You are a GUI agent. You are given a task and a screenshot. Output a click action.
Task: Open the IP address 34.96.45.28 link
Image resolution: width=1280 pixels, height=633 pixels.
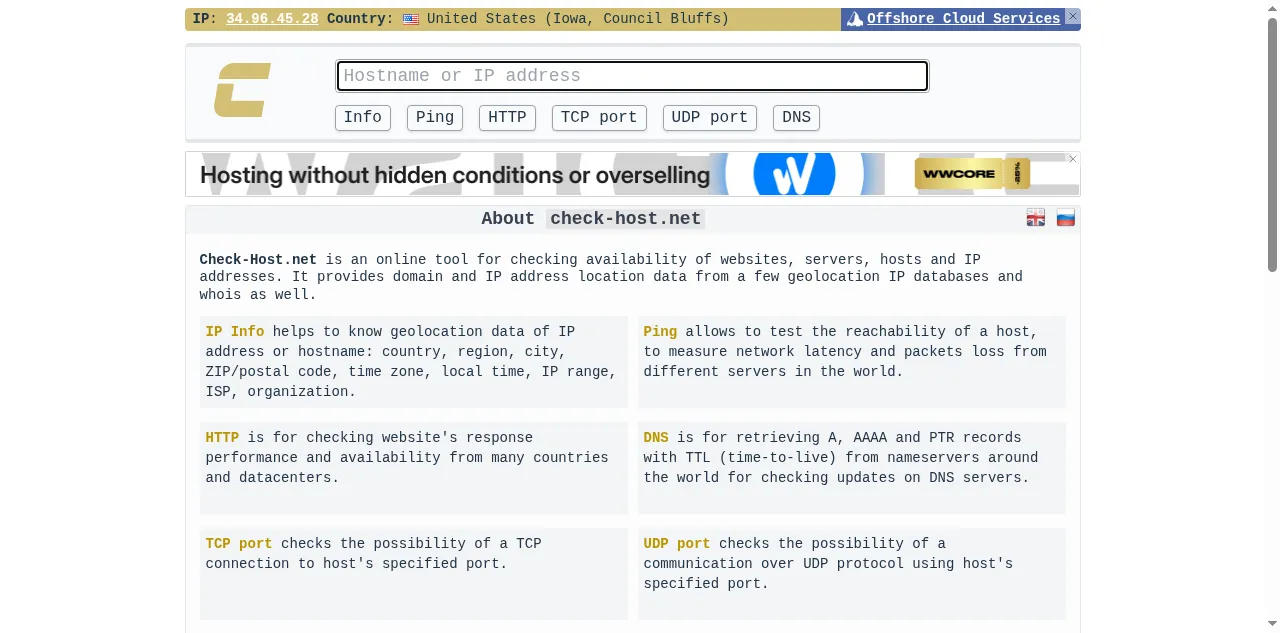[x=272, y=19]
